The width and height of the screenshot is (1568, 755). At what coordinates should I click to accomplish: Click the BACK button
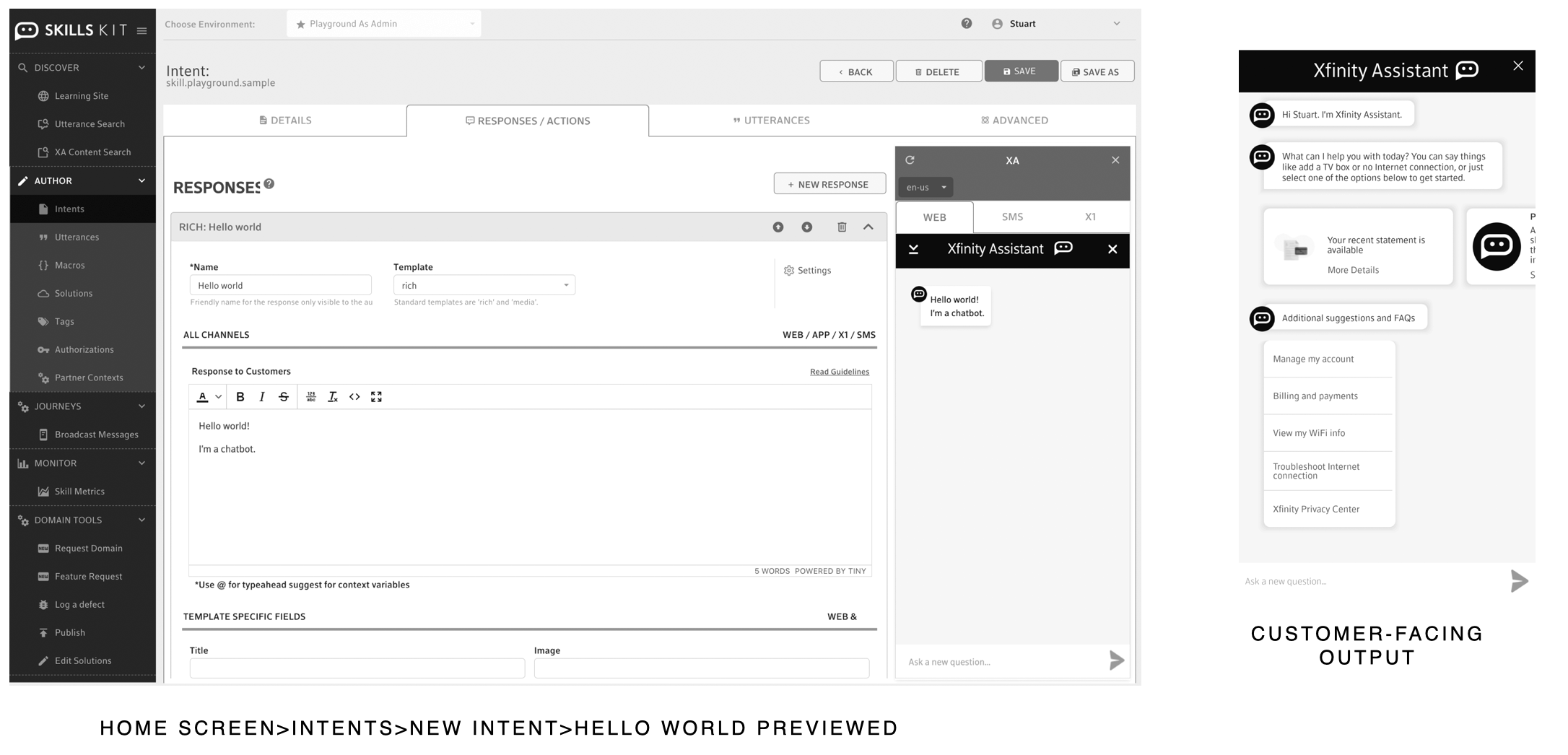point(856,71)
